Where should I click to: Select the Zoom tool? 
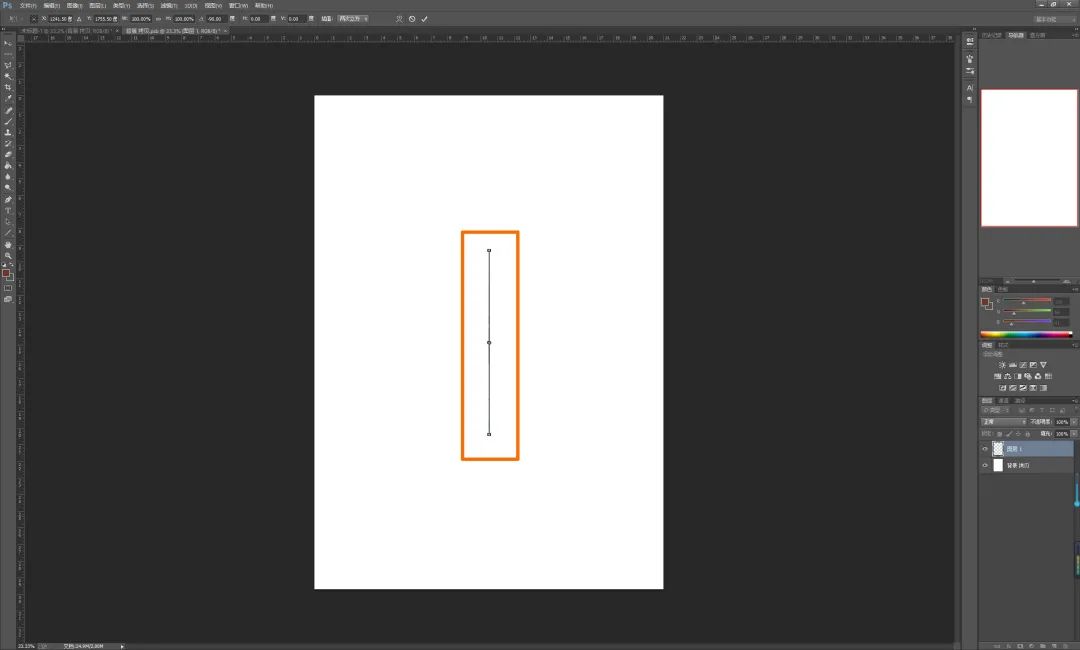(8, 255)
